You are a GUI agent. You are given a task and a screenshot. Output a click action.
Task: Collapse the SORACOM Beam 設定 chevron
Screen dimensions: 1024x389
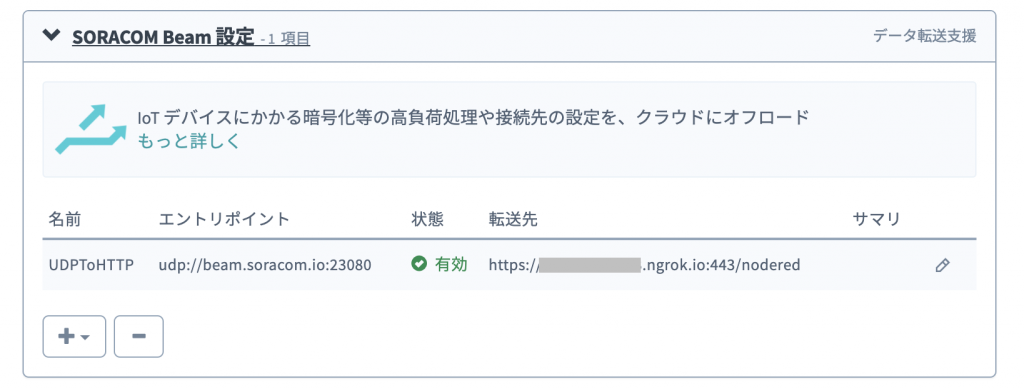[x=51, y=35]
